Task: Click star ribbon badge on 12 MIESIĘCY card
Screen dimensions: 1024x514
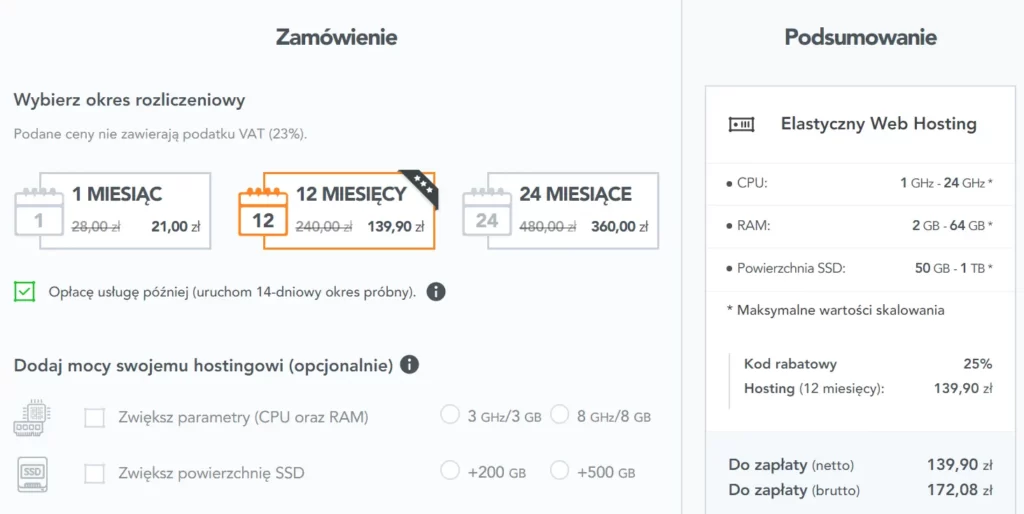Action: [x=421, y=188]
